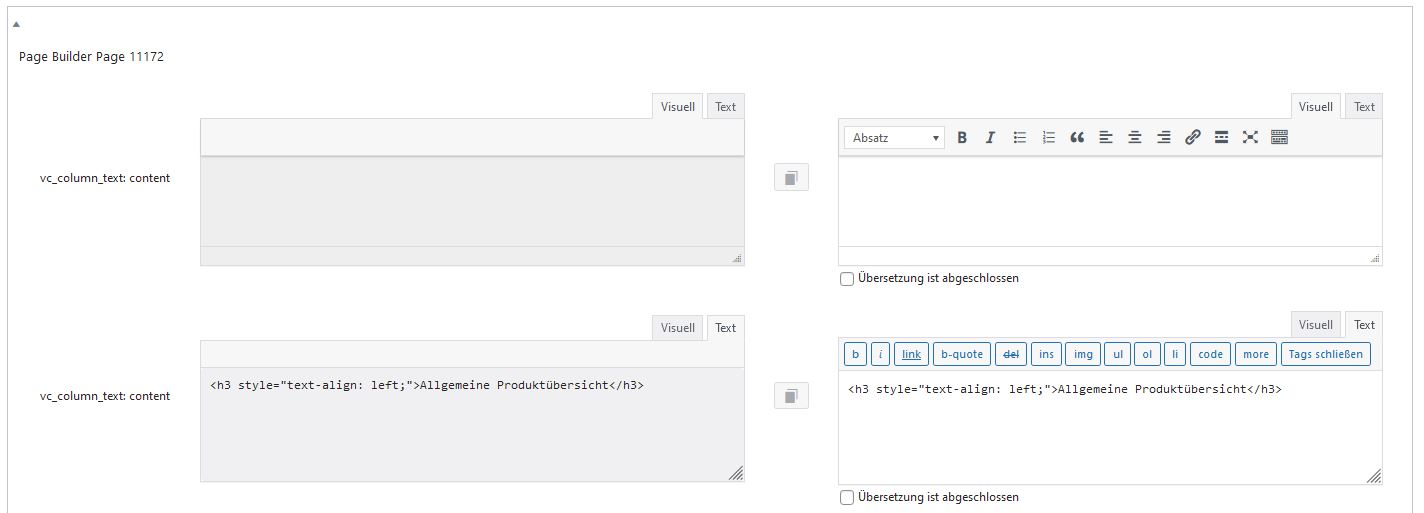
Task: Apply blockquote formatting icon
Action: coord(1077,138)
